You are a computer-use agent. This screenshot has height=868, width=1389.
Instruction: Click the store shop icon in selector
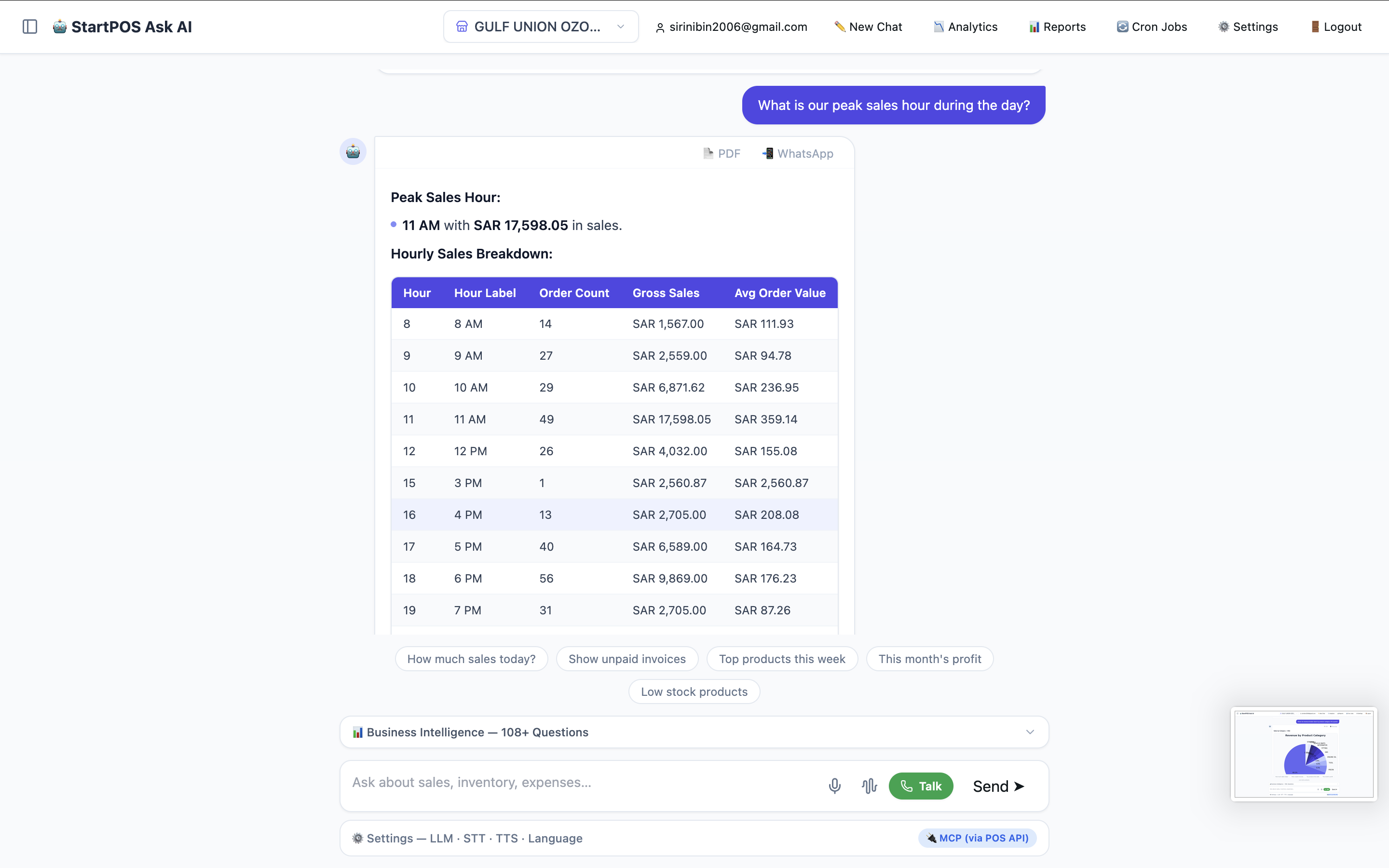(x=462, y=27)
